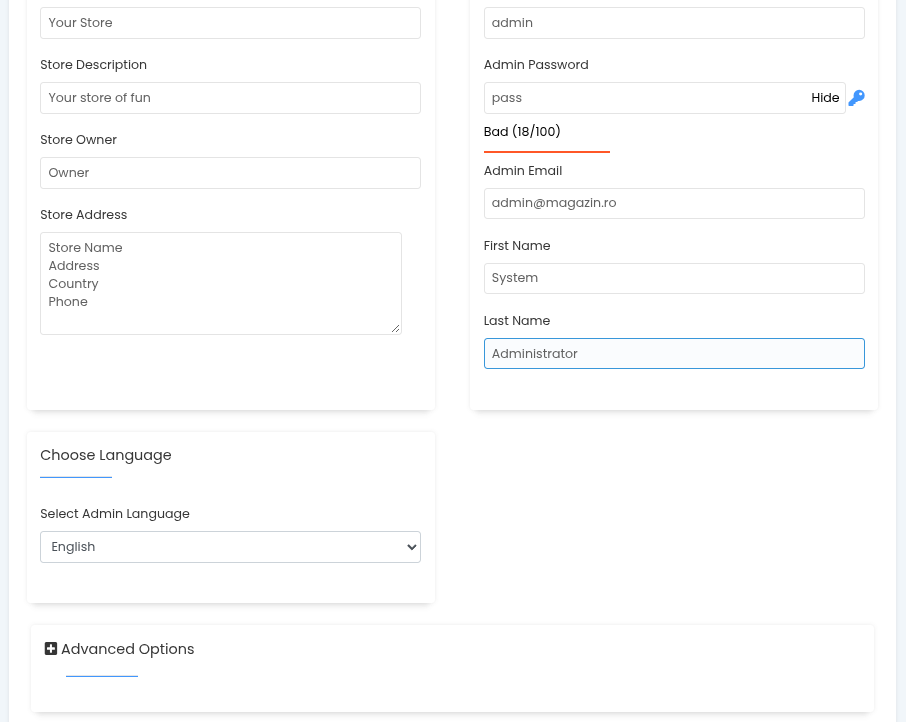Viewport: 906px width, 722px height.
Task: Click the Store Name input field
Action: [x=231, y=23]
